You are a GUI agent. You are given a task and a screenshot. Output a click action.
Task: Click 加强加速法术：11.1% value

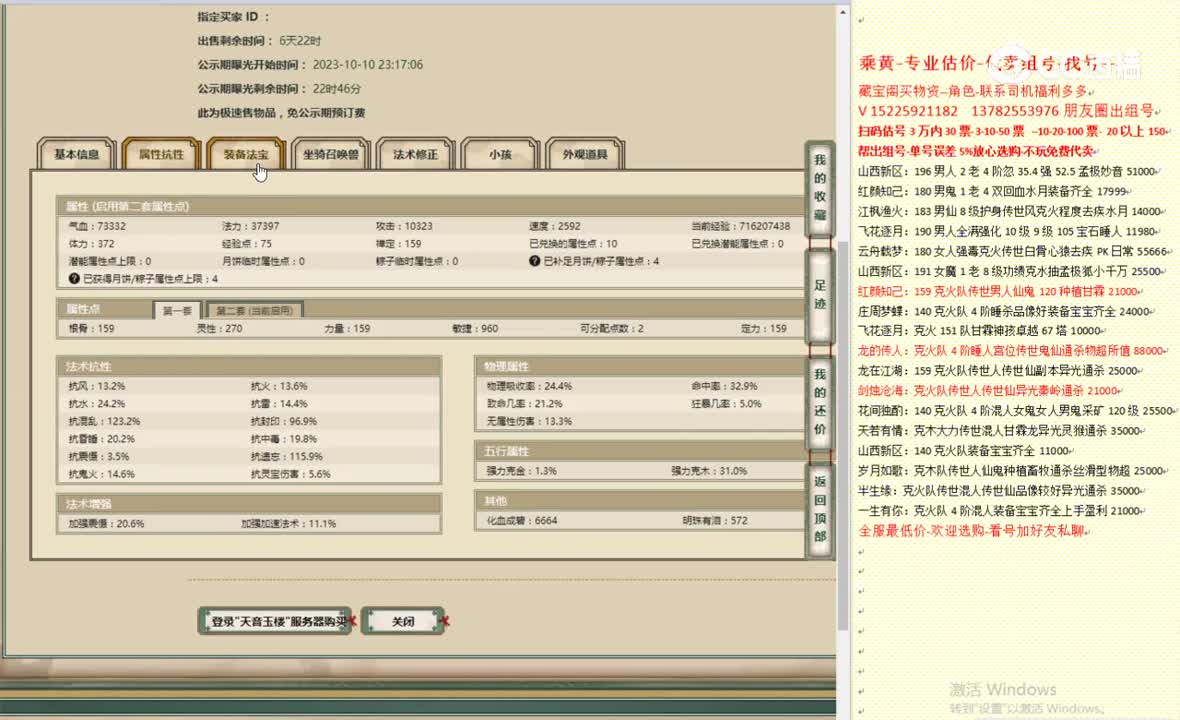point(288,524)
